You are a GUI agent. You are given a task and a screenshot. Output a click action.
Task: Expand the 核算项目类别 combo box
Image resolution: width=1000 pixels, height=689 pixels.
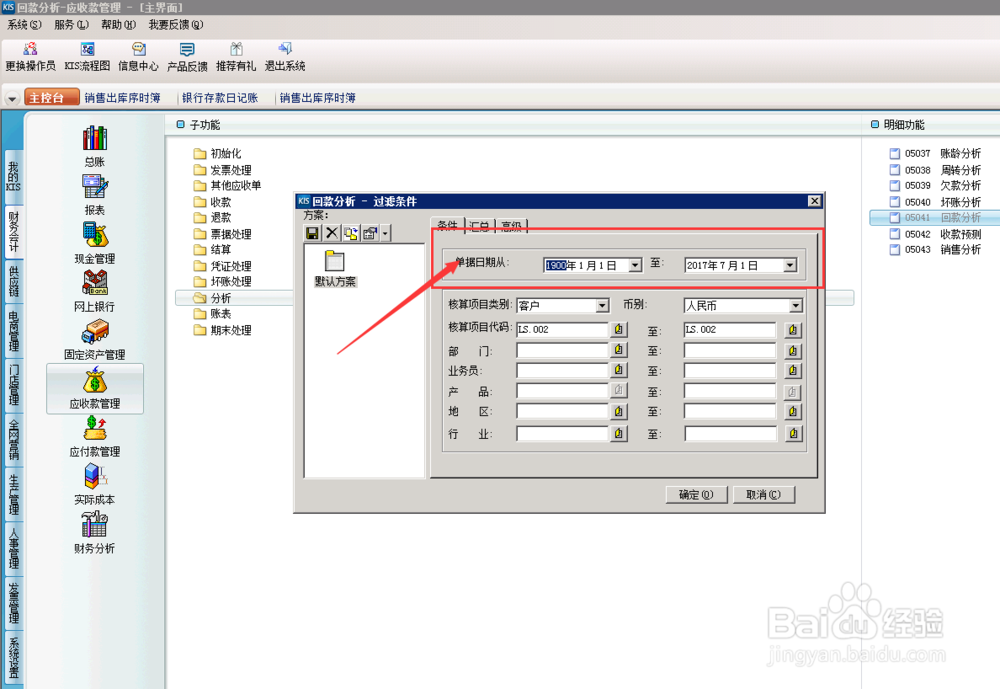[x=603, y=306]
